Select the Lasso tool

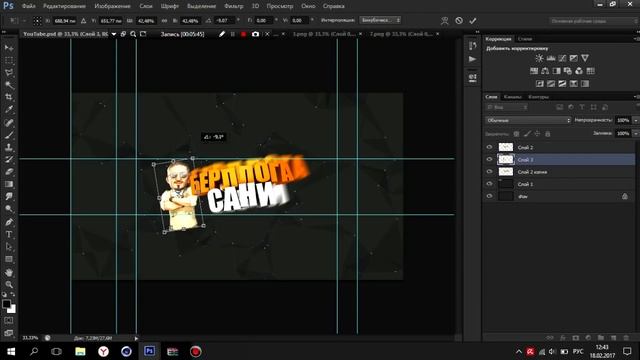coord(9,73)
